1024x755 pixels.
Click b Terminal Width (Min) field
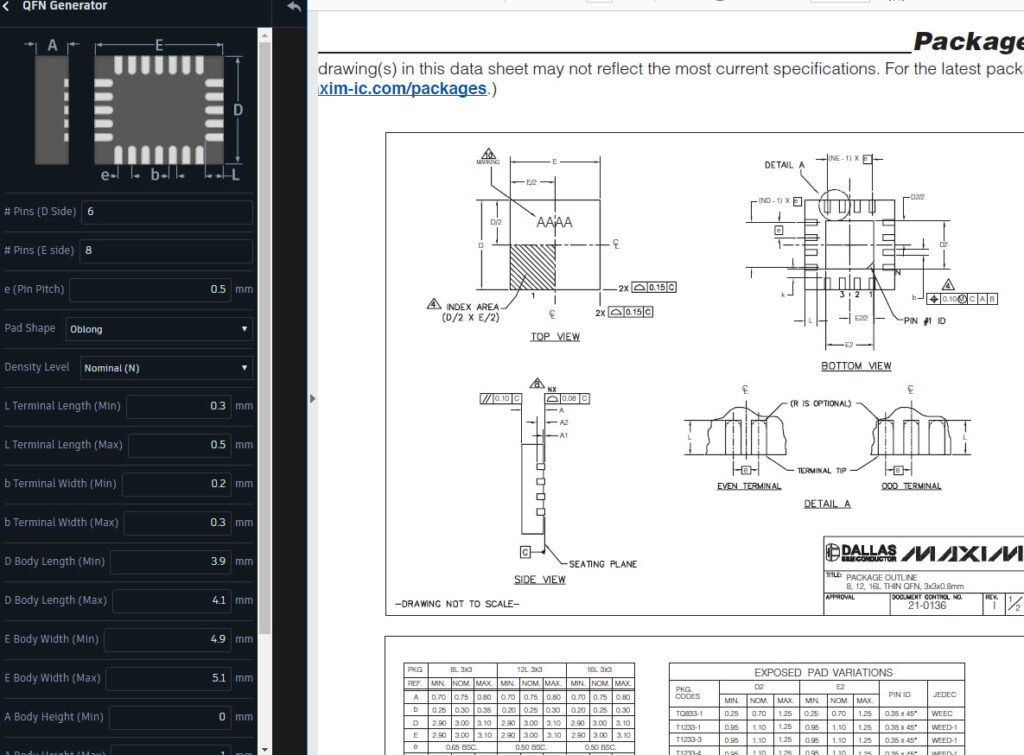[x=176, y=483]
